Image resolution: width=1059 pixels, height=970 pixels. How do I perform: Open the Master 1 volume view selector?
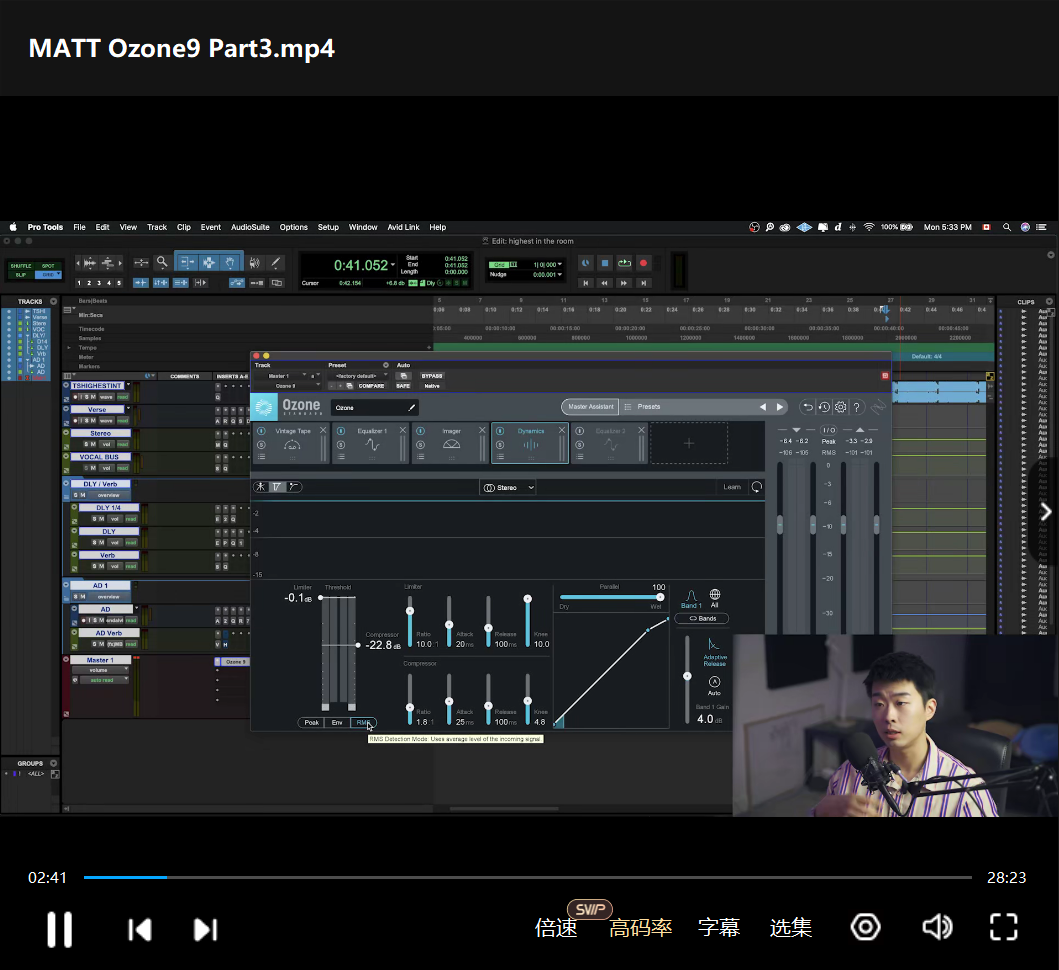99,670
